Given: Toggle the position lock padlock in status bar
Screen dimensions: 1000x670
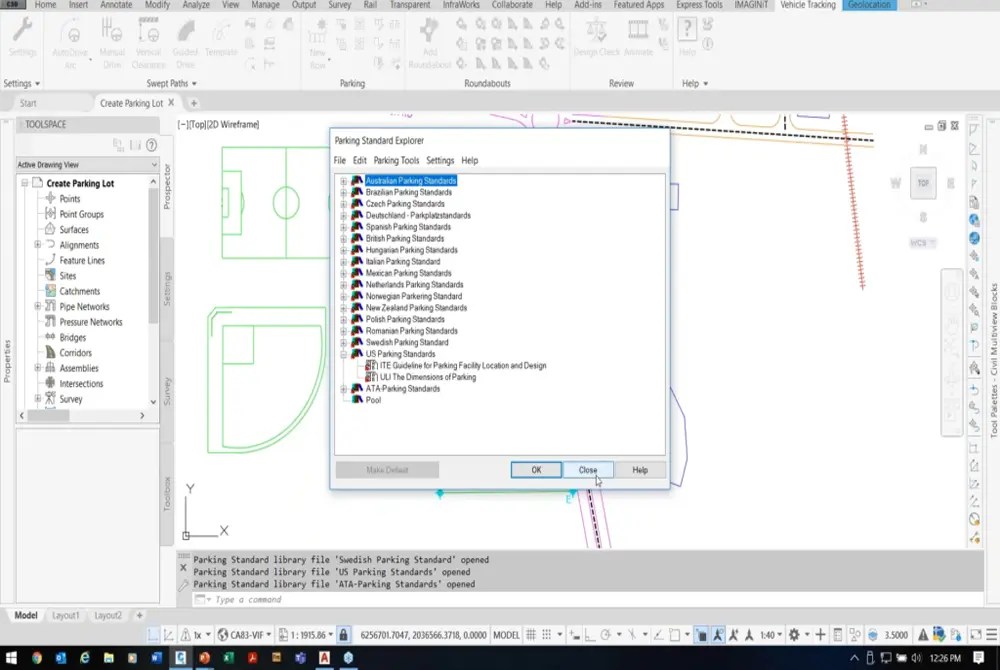Looking at the screenshot, I should coord(344,634).
